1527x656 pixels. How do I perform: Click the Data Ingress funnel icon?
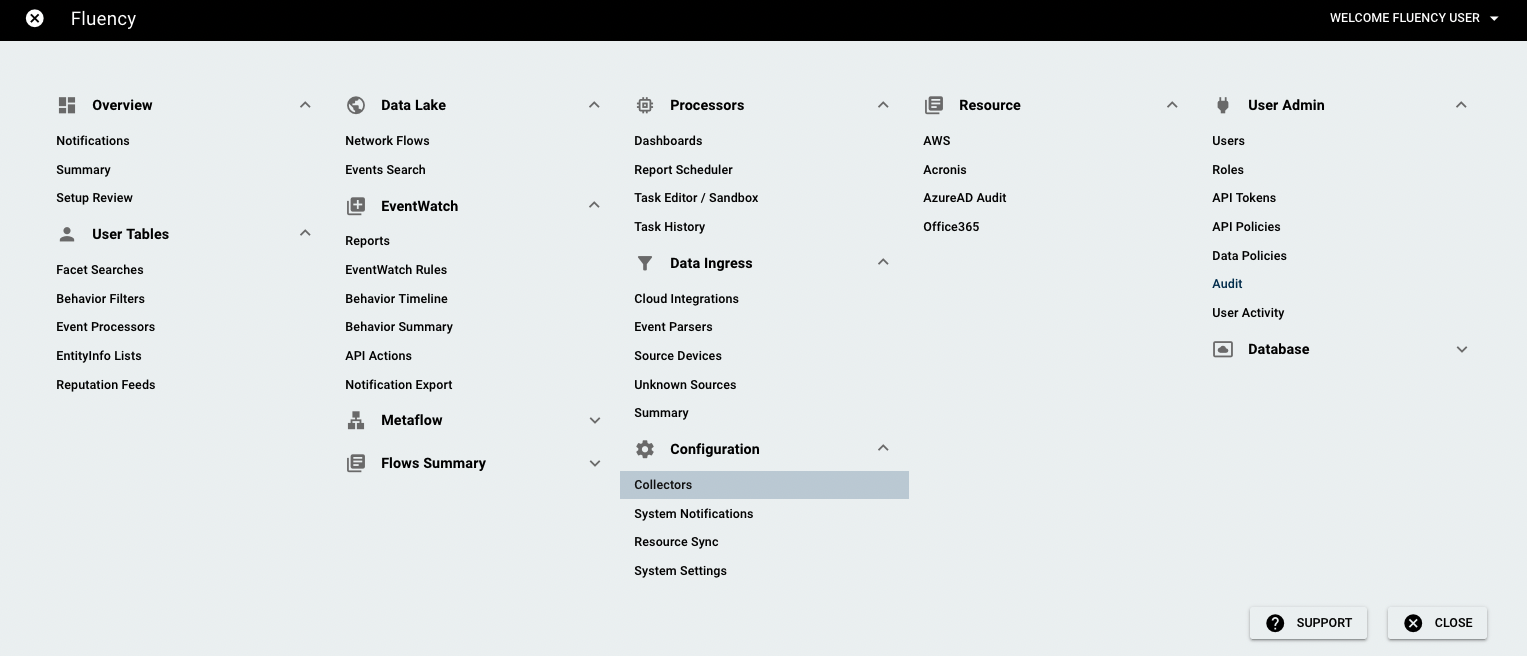645,263
